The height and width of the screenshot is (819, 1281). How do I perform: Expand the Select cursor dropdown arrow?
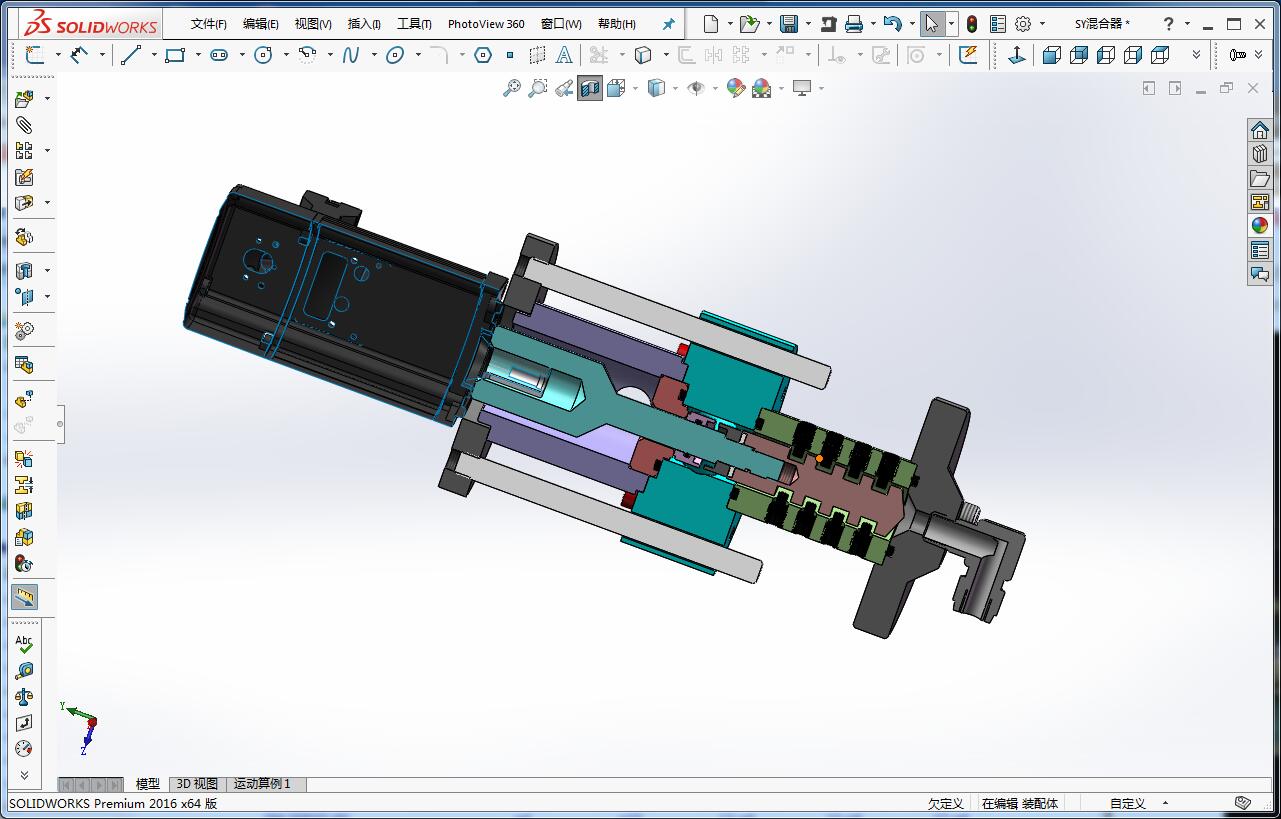(951, 24)
